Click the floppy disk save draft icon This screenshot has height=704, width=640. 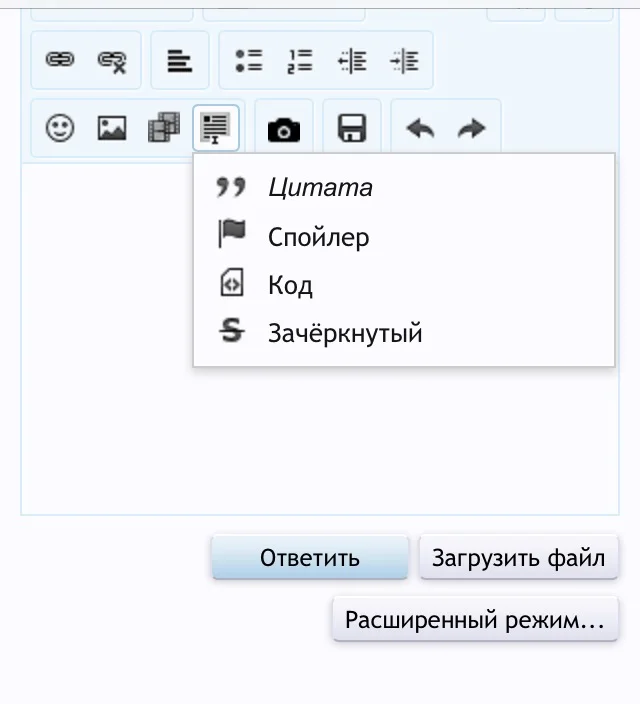[x=352, y=128]
